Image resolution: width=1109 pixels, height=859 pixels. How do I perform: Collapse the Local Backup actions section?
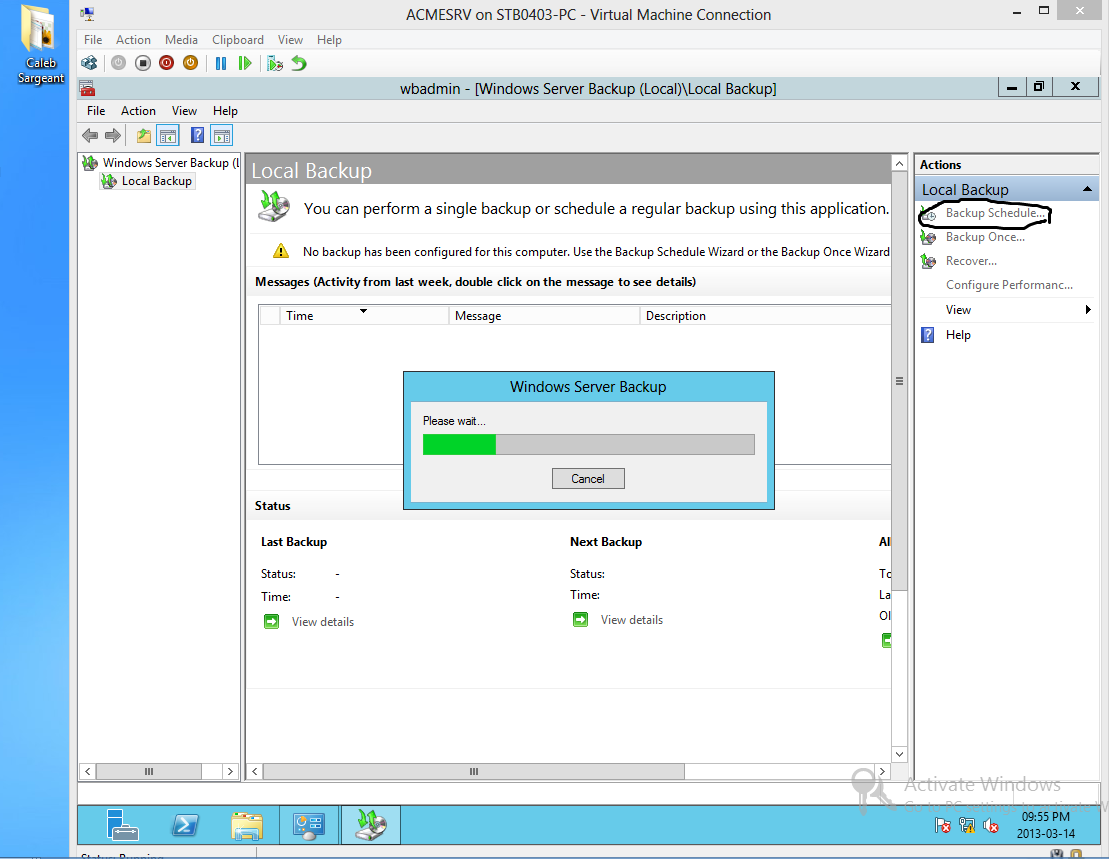(1087, 189)
